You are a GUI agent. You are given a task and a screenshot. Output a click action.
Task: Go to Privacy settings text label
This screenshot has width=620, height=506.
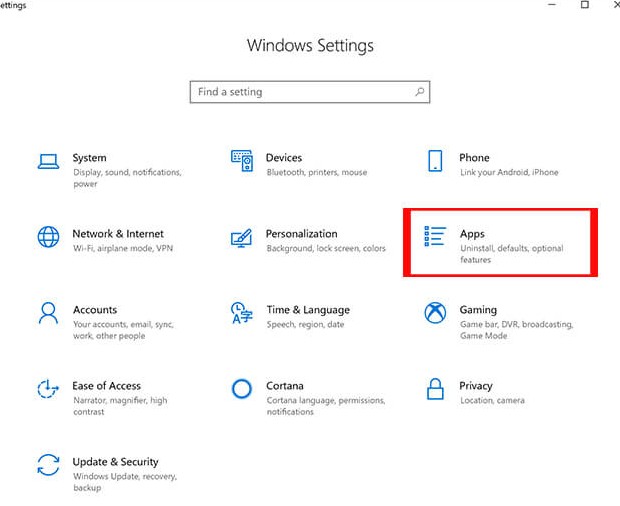476,386
